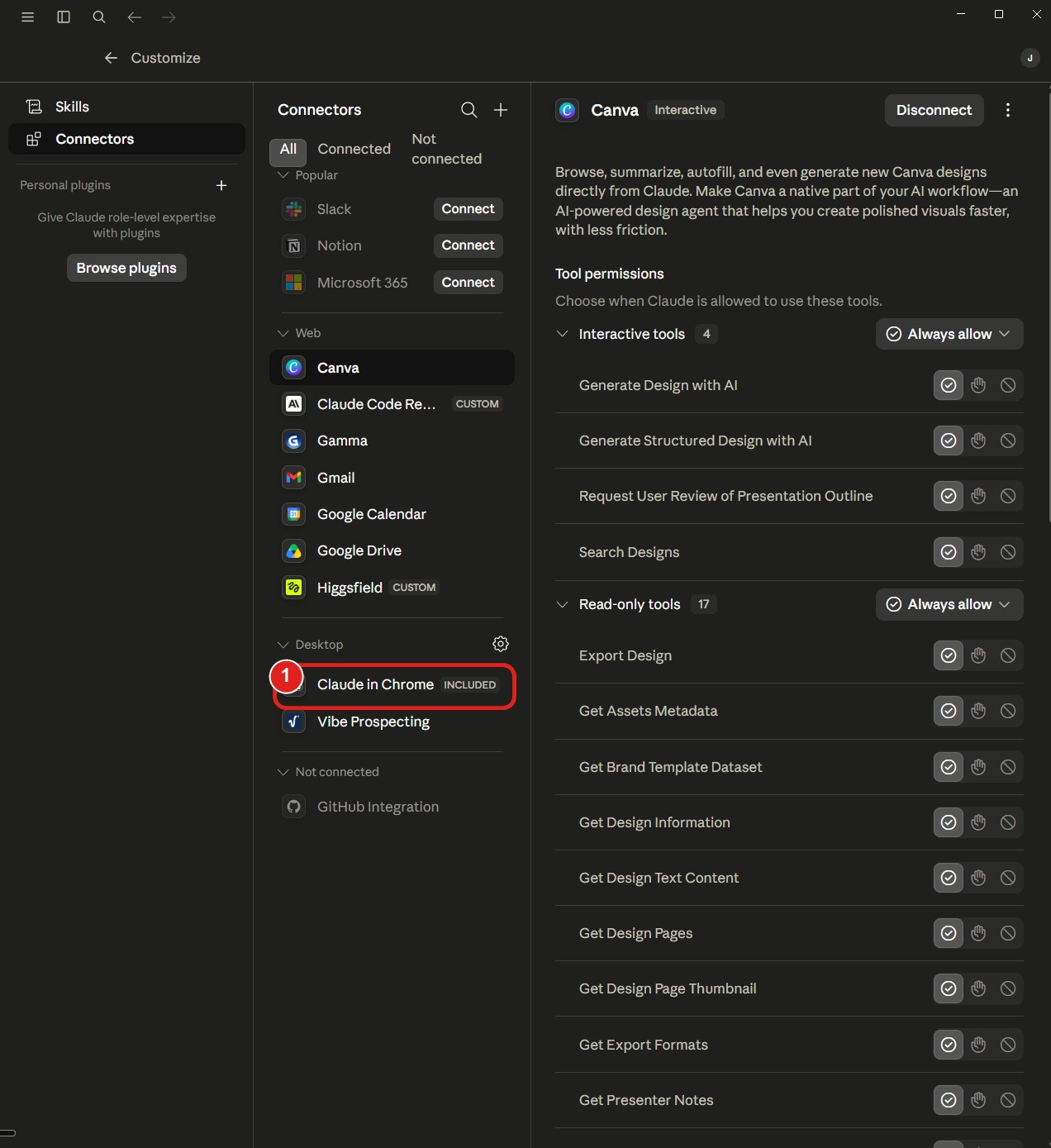Add a personal plugin with plus icon
Viewport: 1051px width, 1148px height.
(221, 185)
